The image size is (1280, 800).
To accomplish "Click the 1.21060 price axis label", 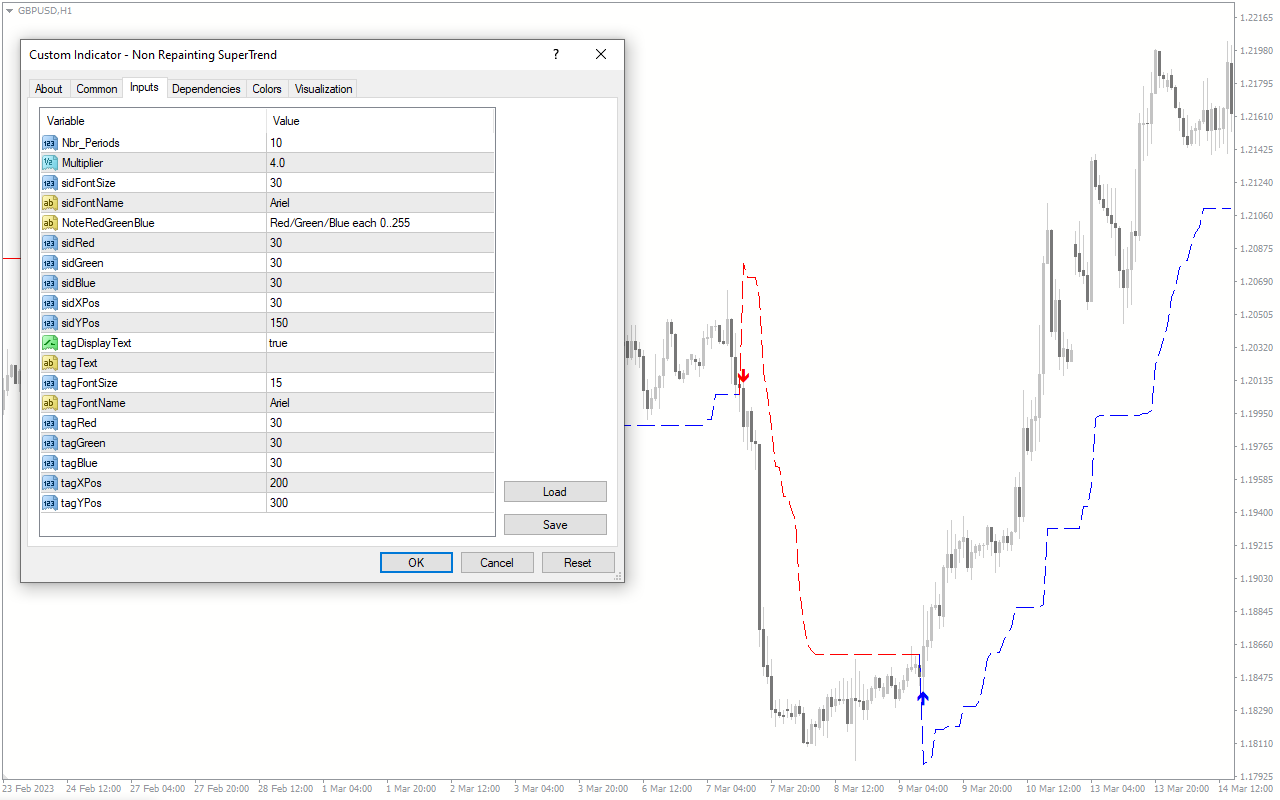I will [1255, 215].
